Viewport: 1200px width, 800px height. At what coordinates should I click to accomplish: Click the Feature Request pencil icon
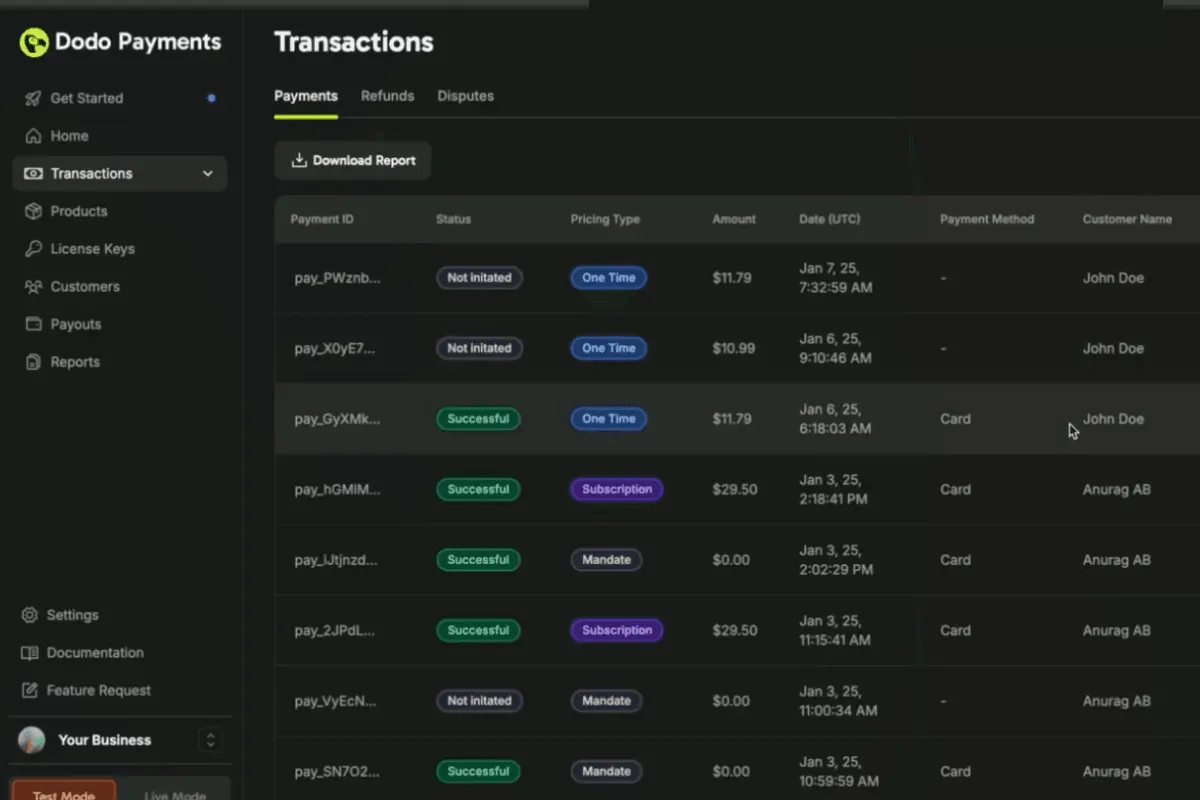[x=29, y=691]
